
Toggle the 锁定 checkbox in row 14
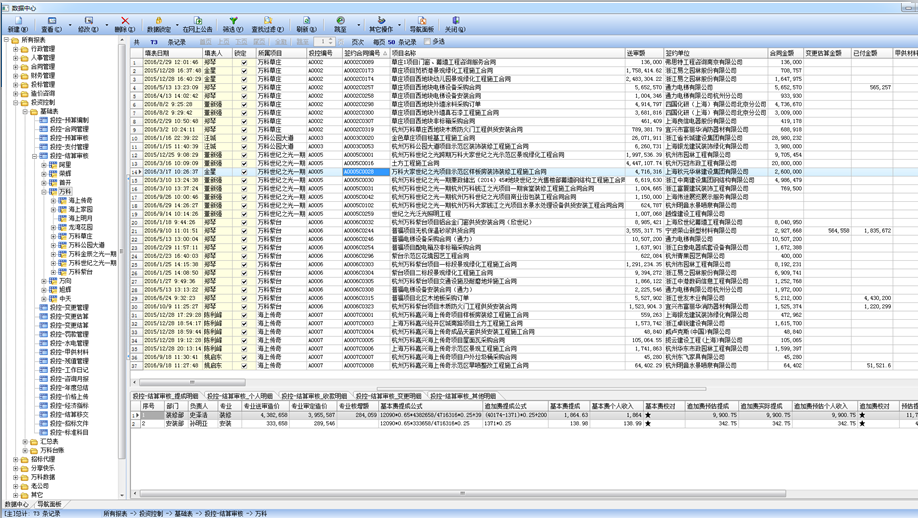tap(244, 171)
